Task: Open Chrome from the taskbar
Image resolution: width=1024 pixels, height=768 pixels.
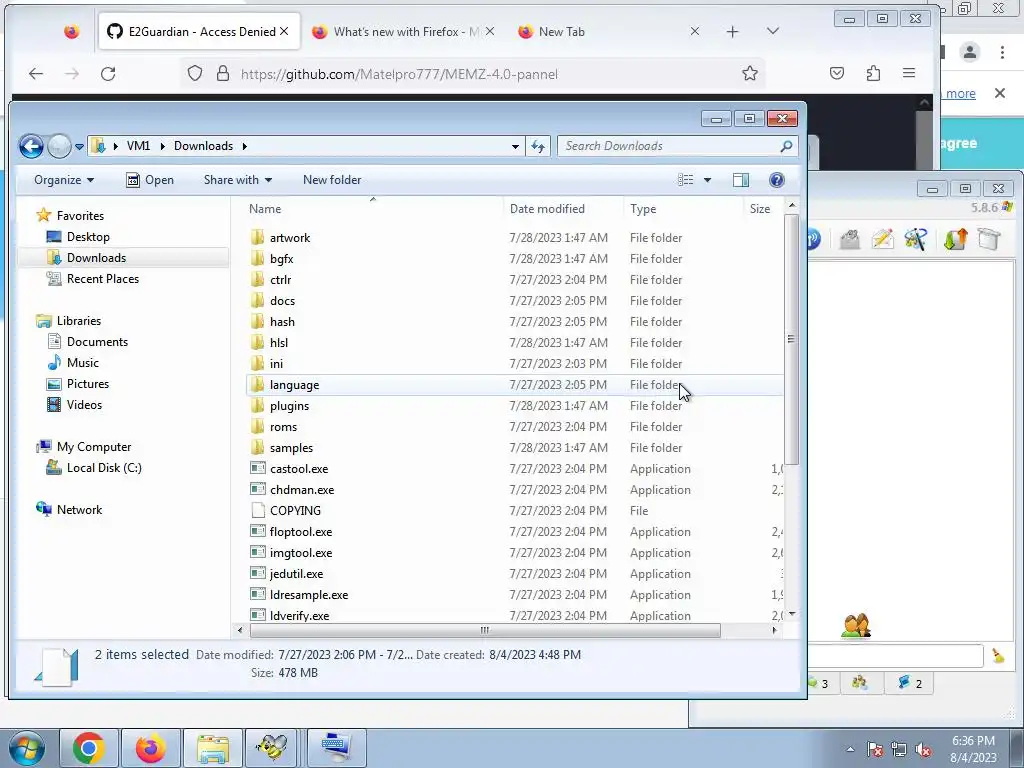Action: [x=89, y=748]
